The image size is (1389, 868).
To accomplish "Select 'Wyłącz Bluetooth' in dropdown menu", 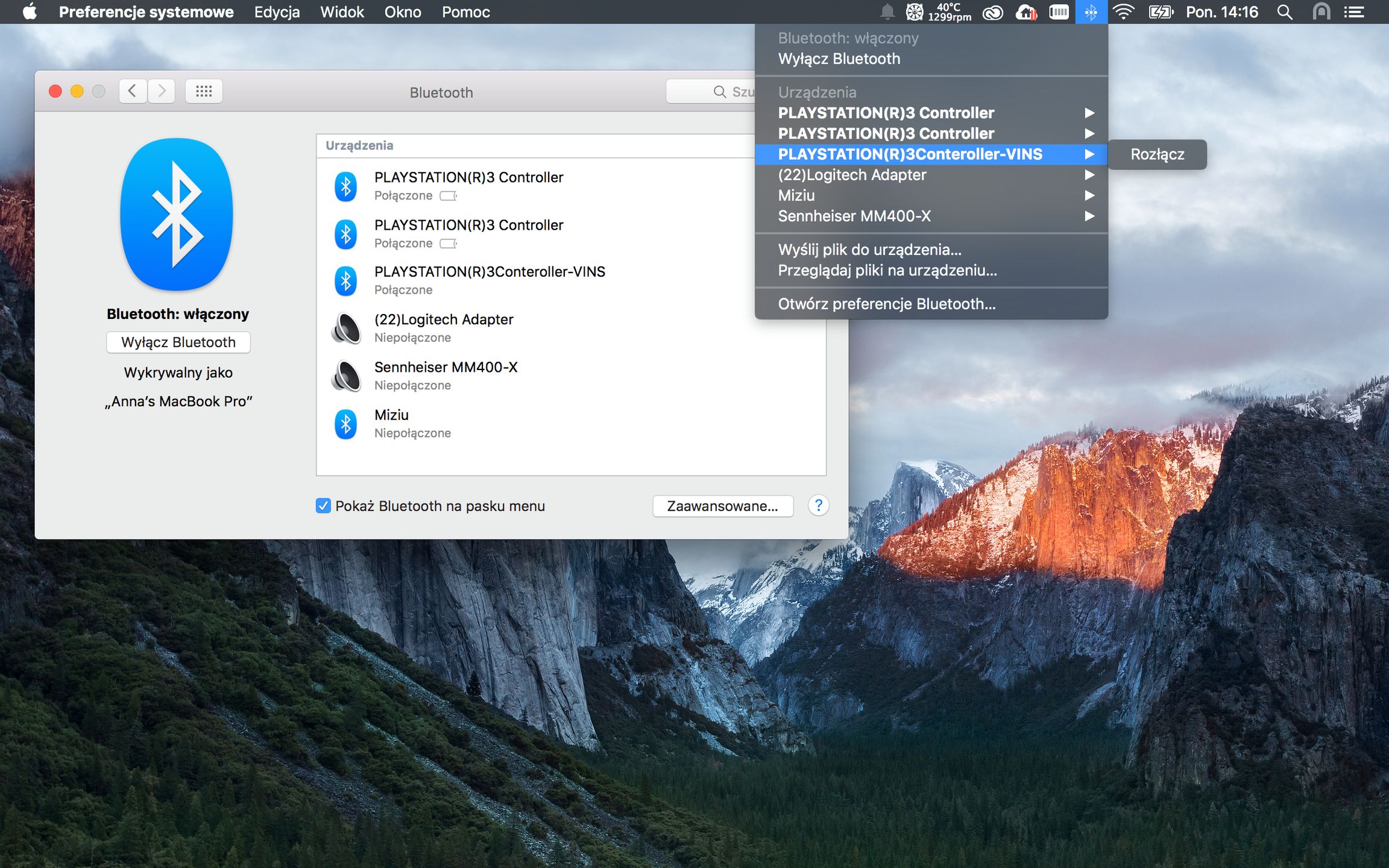I will [839, 59].
